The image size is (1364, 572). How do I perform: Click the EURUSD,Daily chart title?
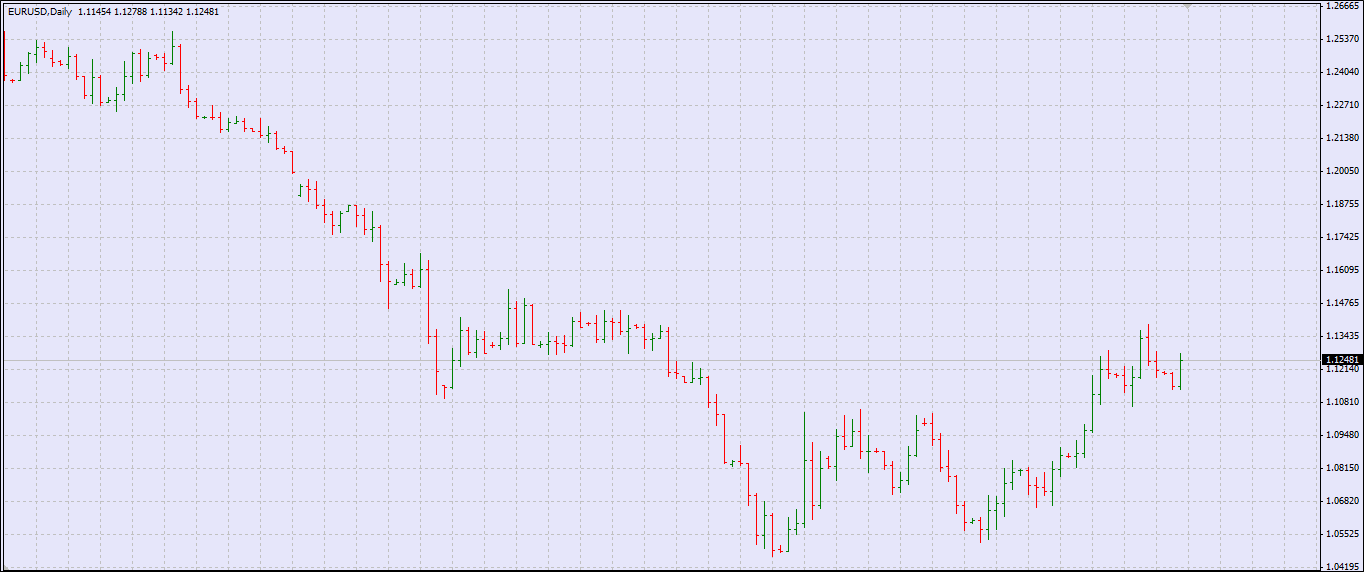point(39,12)
